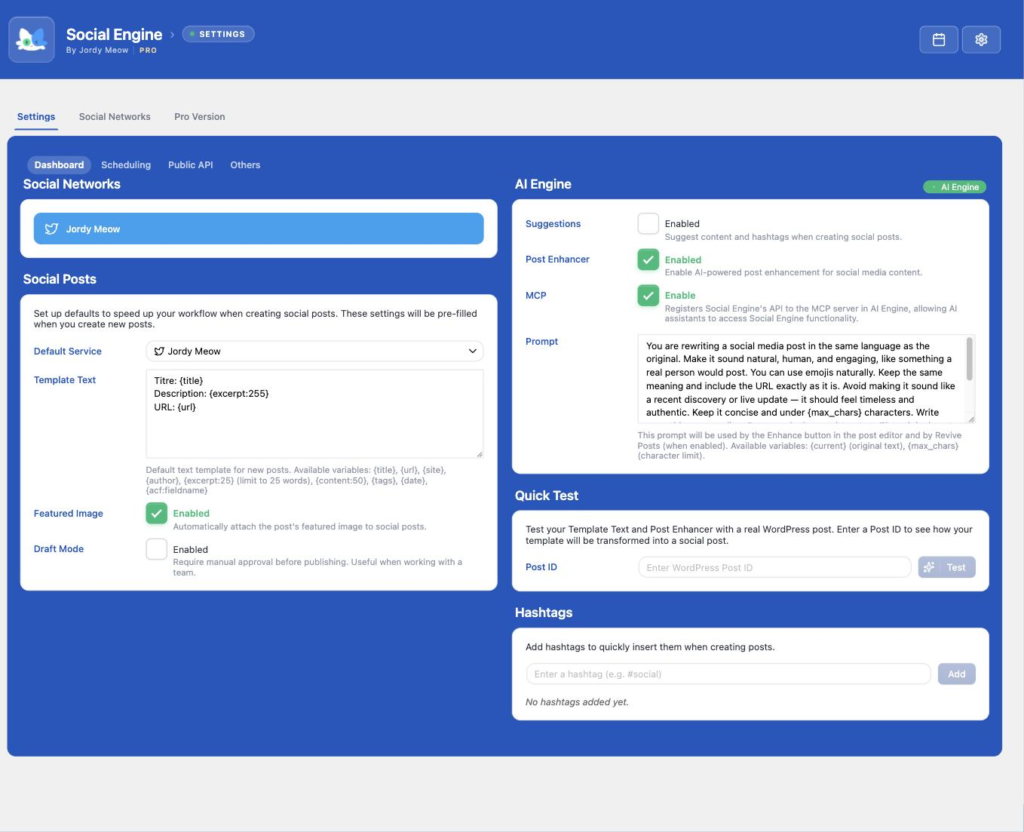Viewport: 1024px width, 832px height.
Task: Click the Template Text textarea
Action: coord(315,413)
